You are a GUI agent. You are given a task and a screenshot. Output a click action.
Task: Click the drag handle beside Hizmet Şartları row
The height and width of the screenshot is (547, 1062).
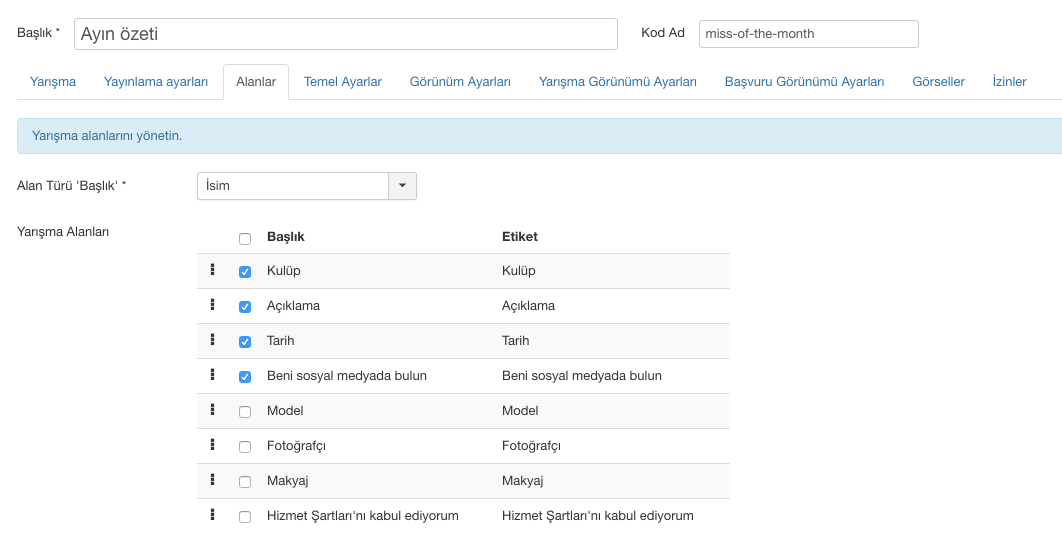pyautogui.click(x=212, y=515)
